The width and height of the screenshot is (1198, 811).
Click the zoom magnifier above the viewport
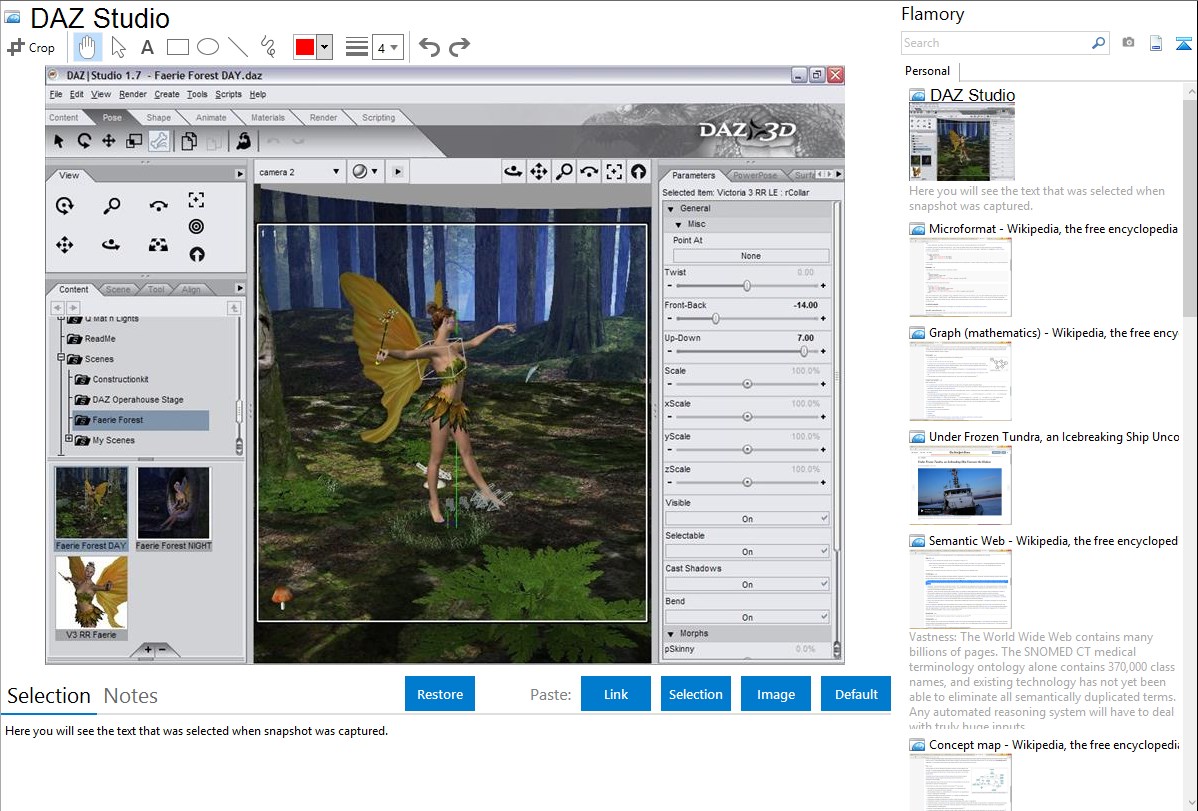pos(564,172)
